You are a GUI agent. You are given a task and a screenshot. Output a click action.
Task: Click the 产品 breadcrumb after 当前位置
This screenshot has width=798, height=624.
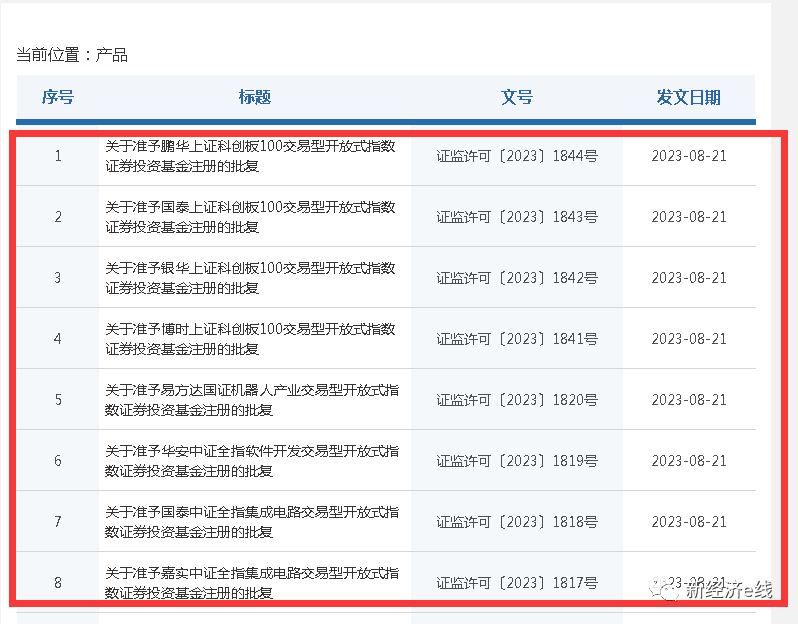pyautogui.click(x=112, y=55)
